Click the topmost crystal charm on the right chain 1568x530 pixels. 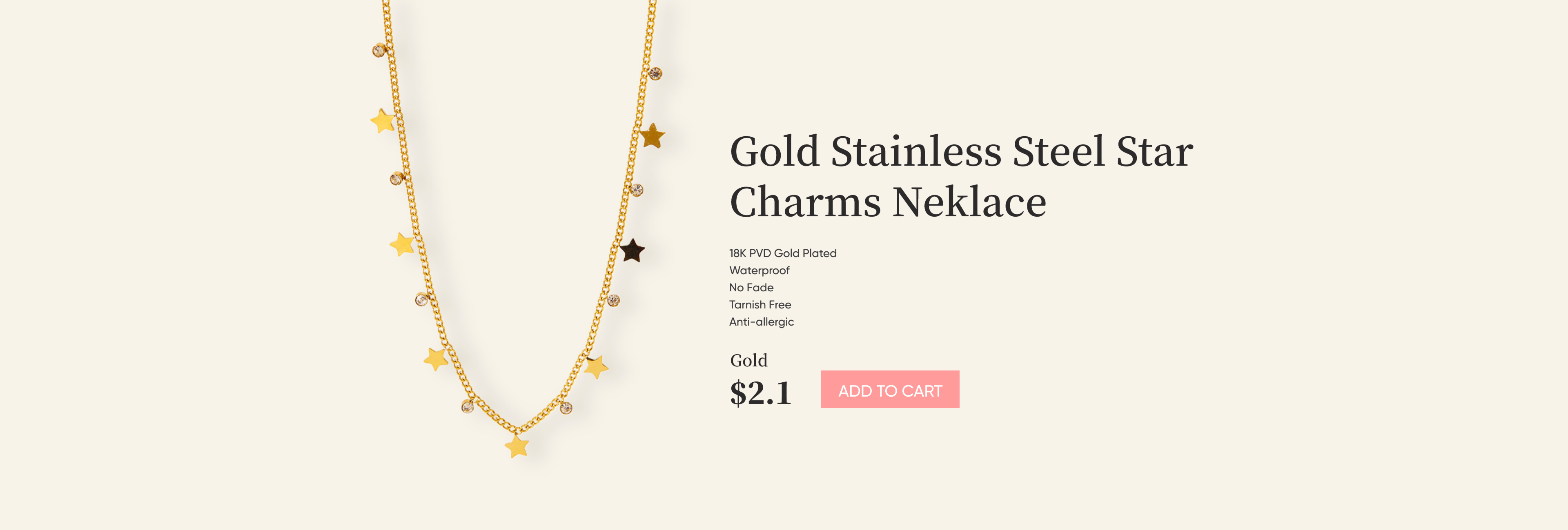pos(655,73)
